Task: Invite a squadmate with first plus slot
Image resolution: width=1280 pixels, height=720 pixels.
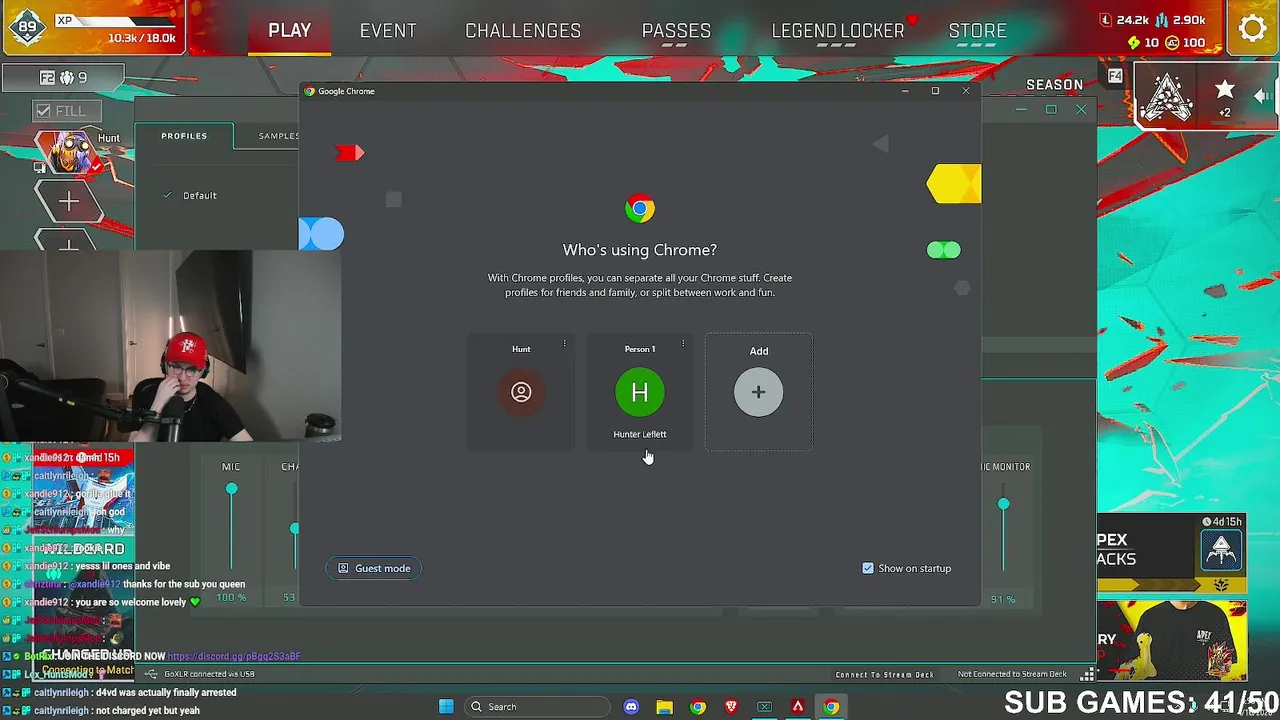Action: (68, 202)
